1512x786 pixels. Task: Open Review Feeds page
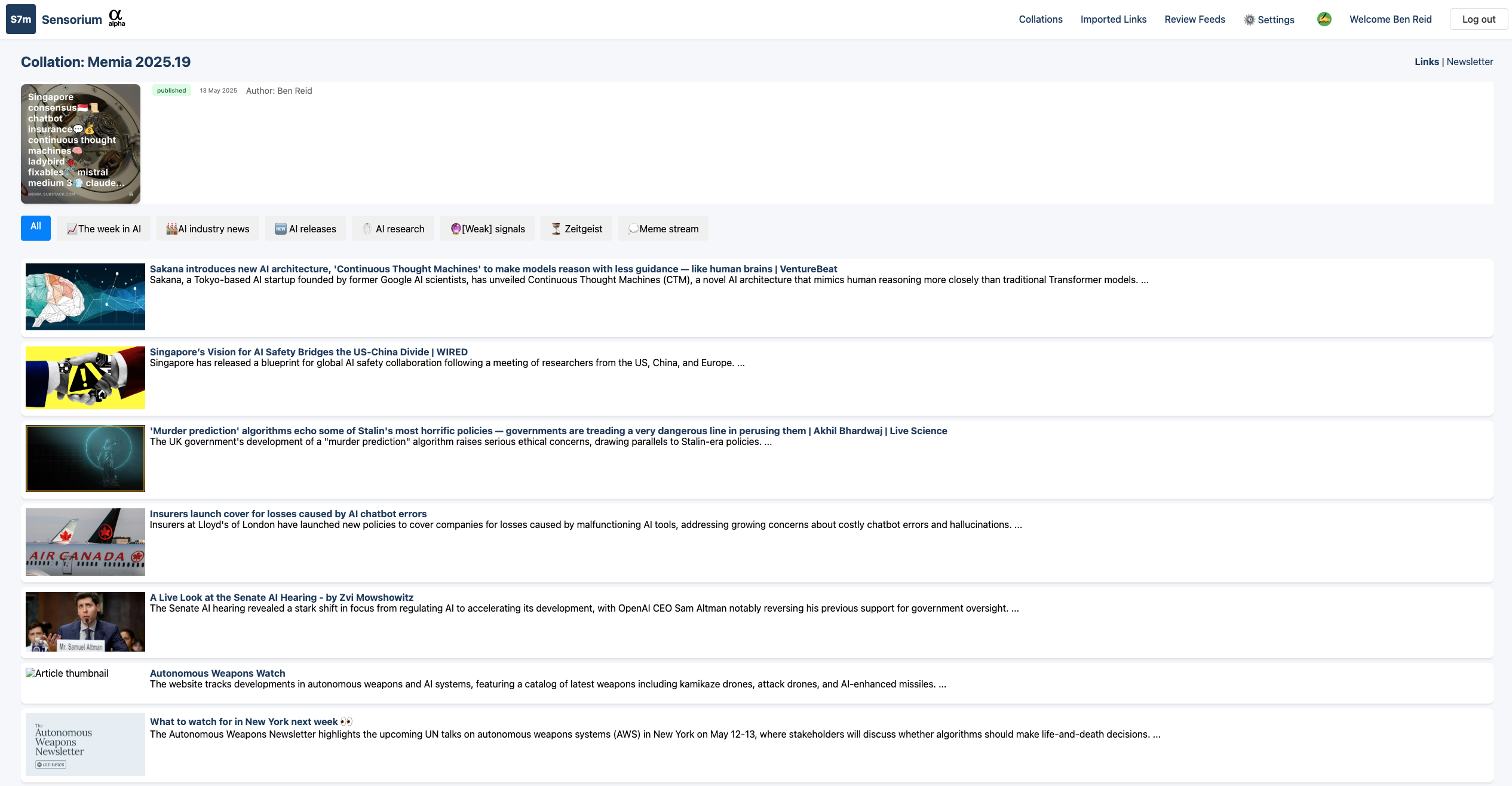pyautogui.click(x=1194, y=19)
